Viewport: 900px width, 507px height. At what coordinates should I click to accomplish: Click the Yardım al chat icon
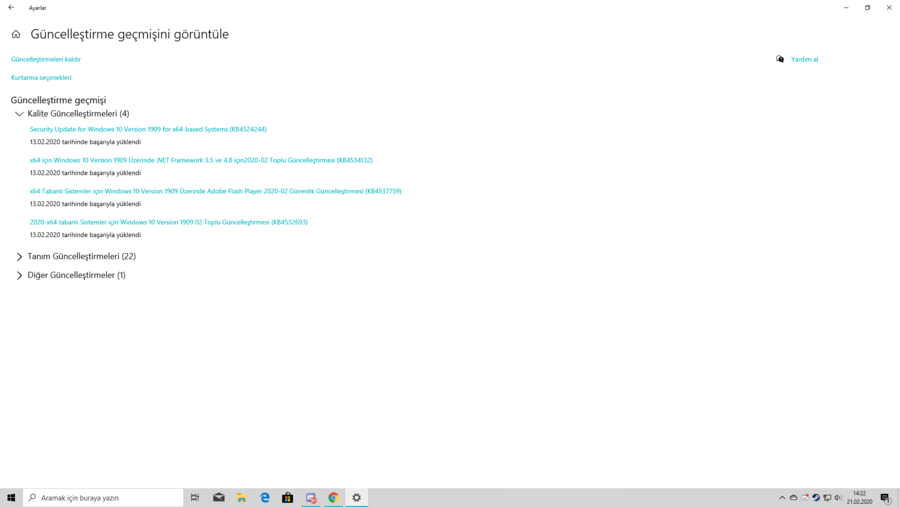click(x=780, y=59)
